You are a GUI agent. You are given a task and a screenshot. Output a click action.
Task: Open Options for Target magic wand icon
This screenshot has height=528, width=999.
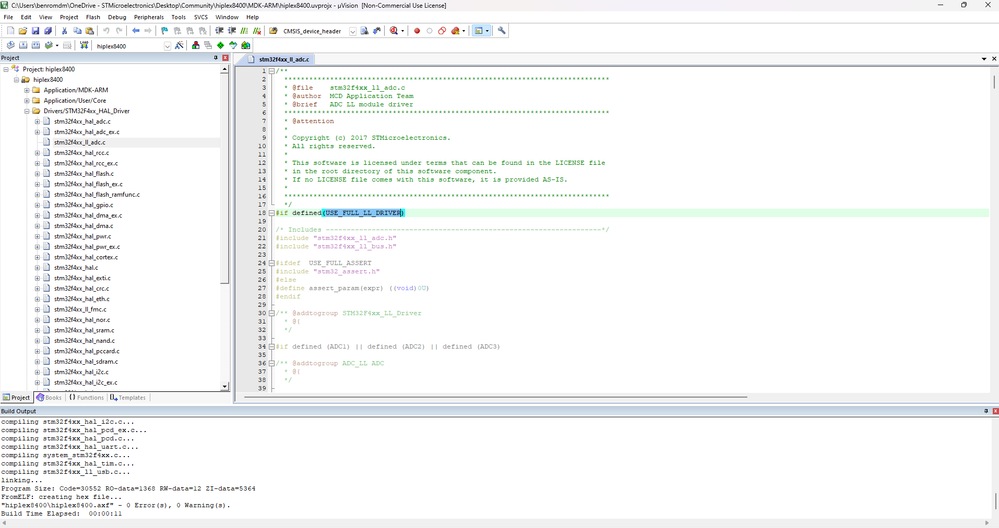click(181, 46)
